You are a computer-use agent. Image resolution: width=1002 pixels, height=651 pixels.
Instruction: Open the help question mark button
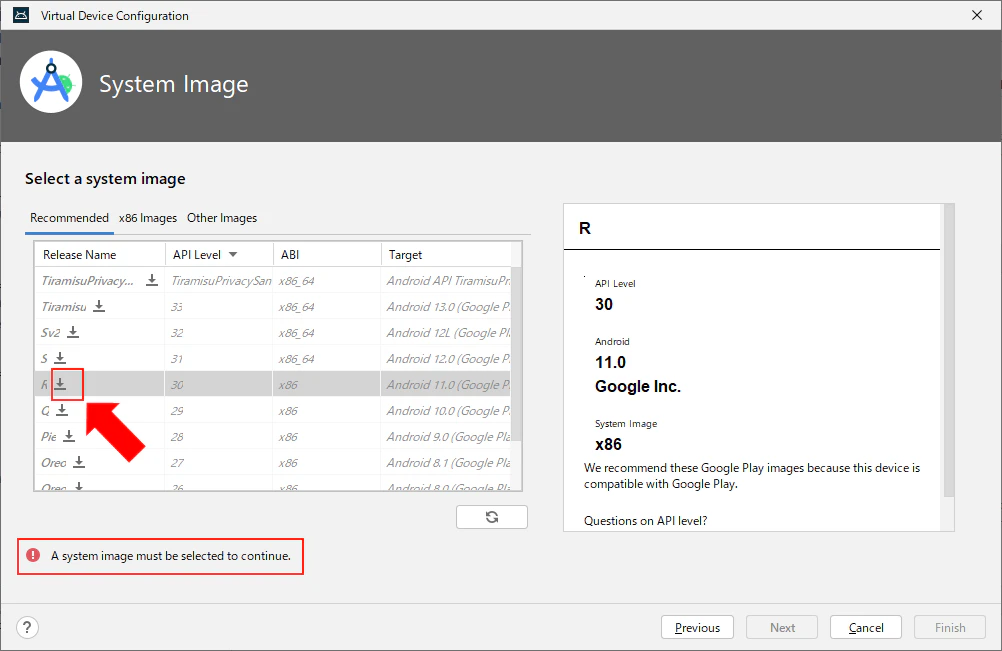(x=27, y=627)
